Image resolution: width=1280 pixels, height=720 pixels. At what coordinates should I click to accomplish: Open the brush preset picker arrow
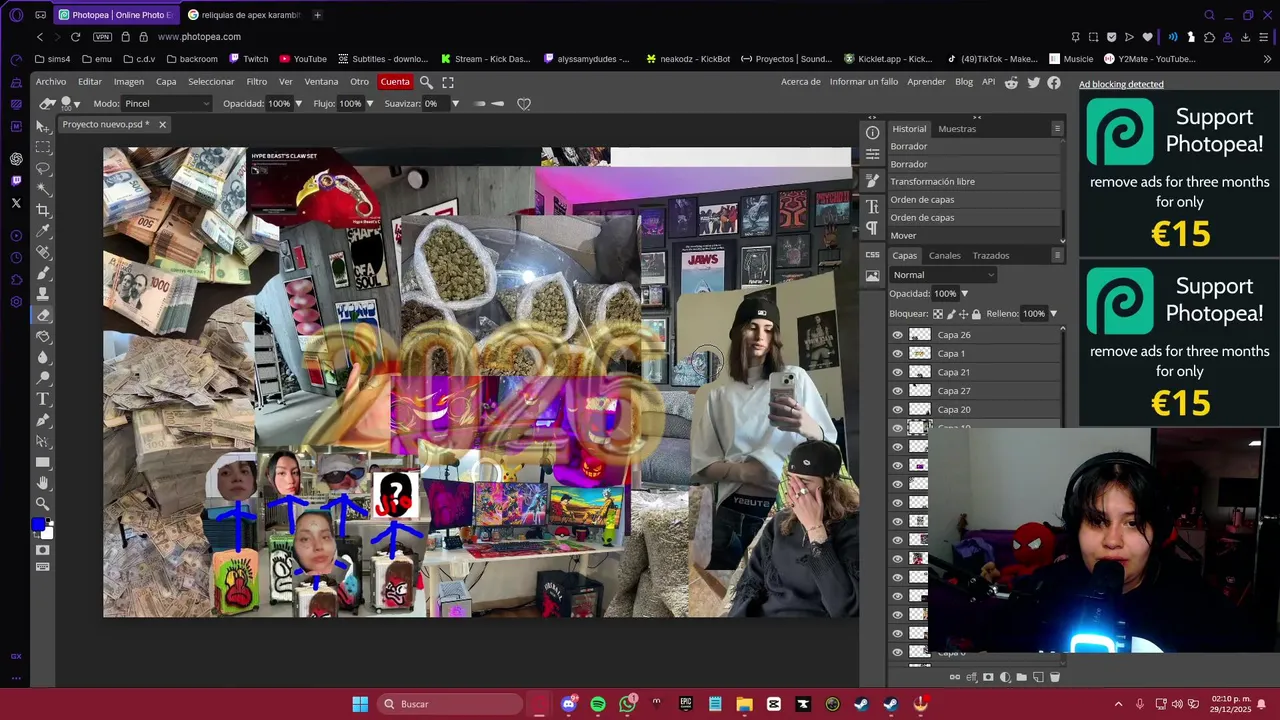coord(76,104)
